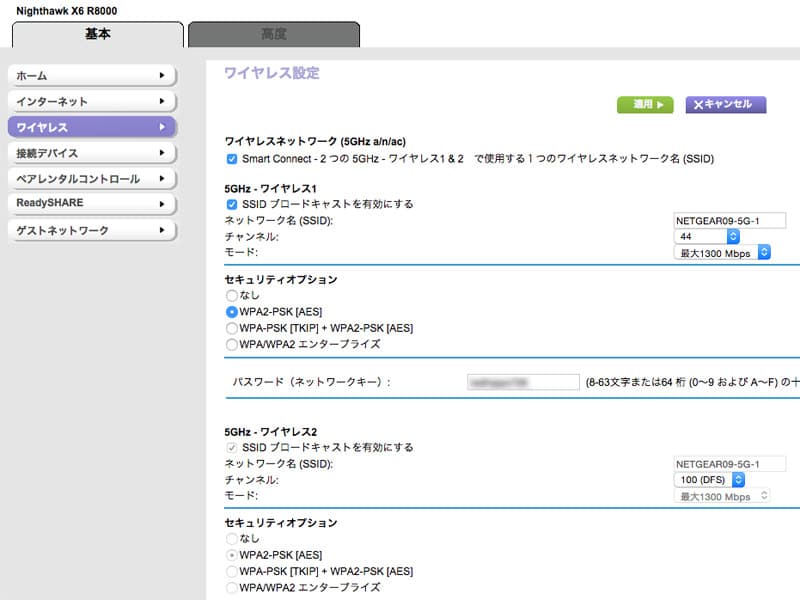Select なし security option for ワイヤレス1
Viewport: 800px width, 600px height.
232,296
